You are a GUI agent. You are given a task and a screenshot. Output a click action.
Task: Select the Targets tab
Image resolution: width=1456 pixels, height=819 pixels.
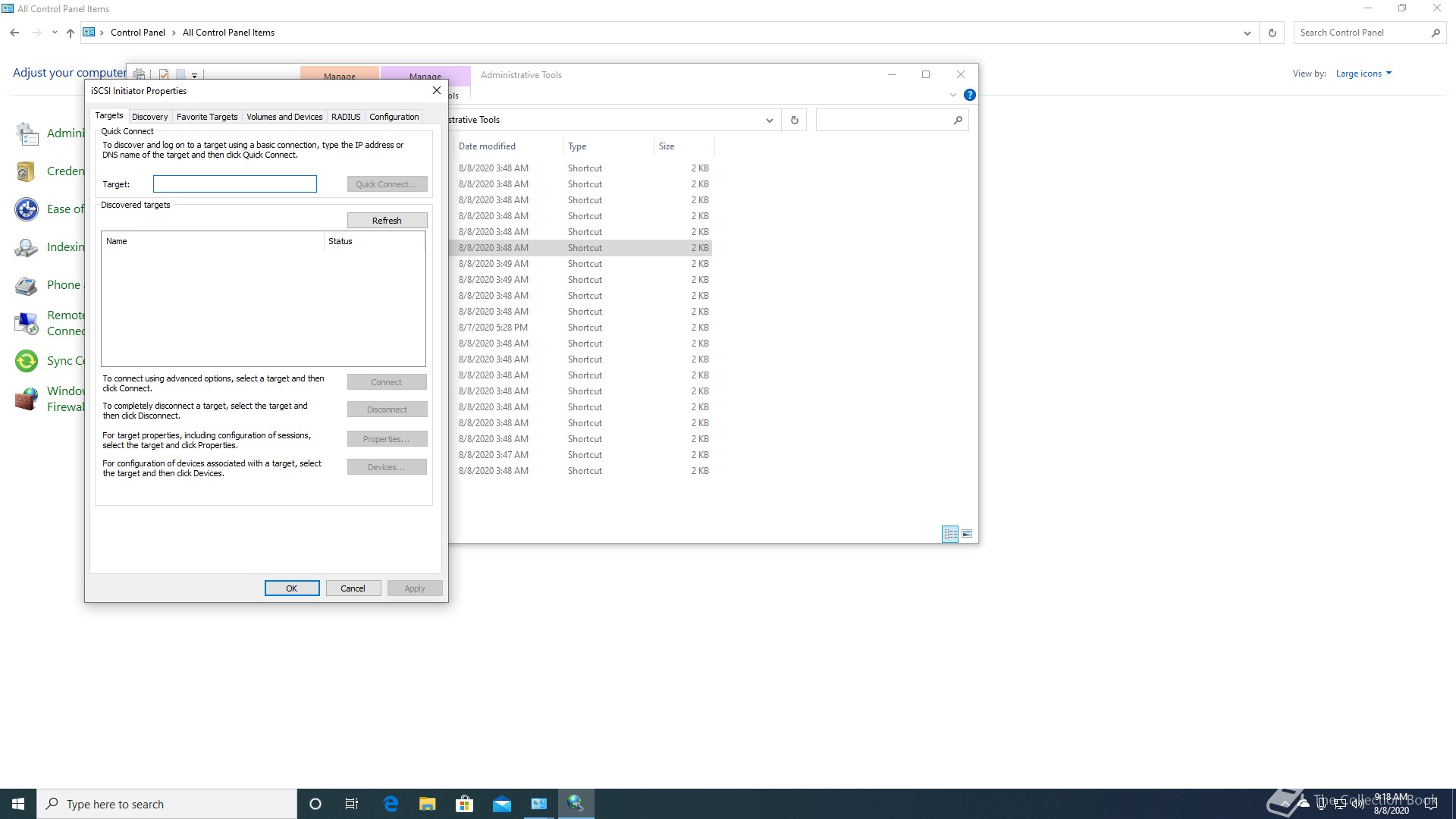click(109, 115)
